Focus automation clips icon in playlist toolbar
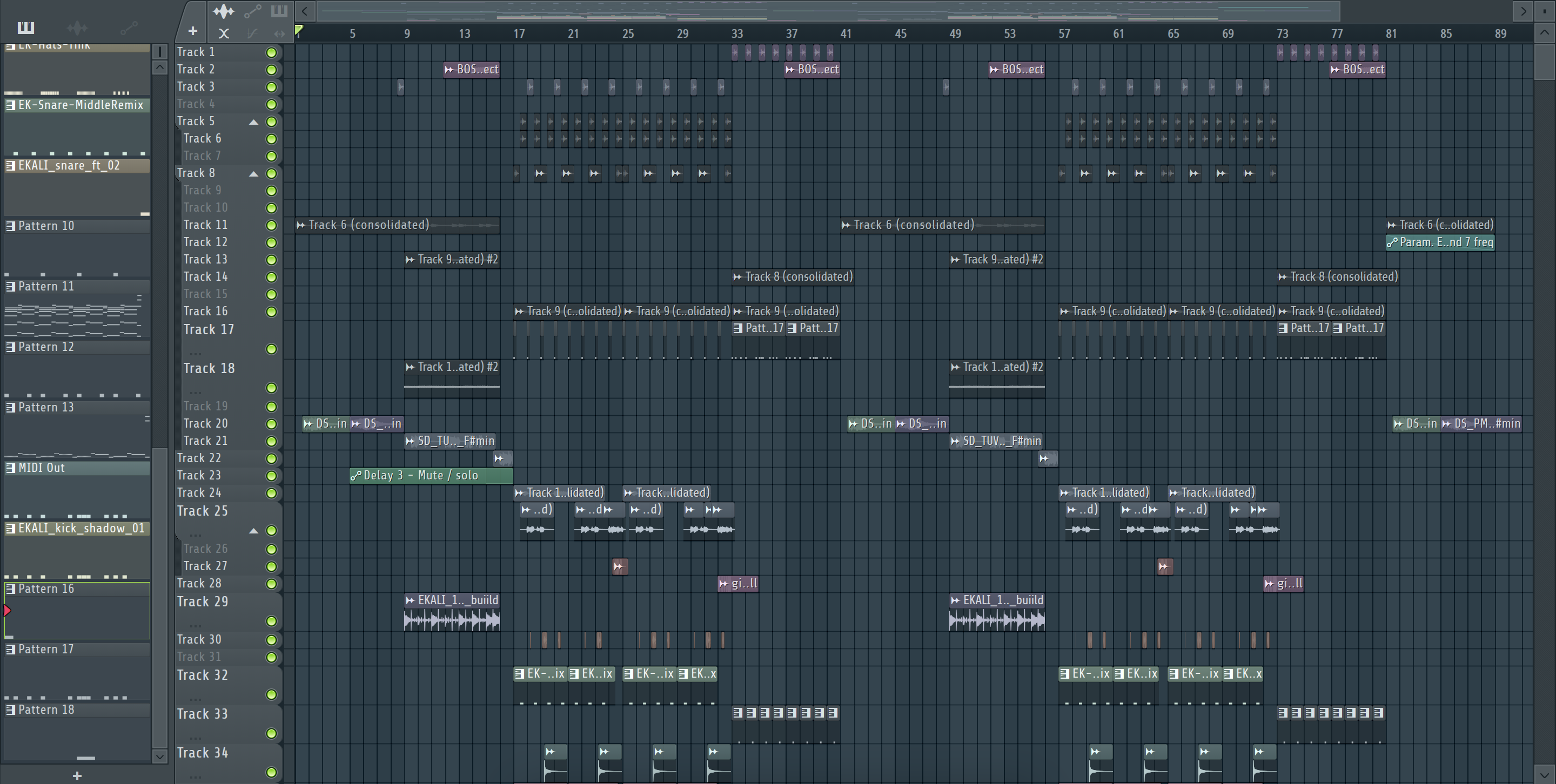Viewport: 1556px width, 784px height. pyautogui.click(x=252, y=11)
